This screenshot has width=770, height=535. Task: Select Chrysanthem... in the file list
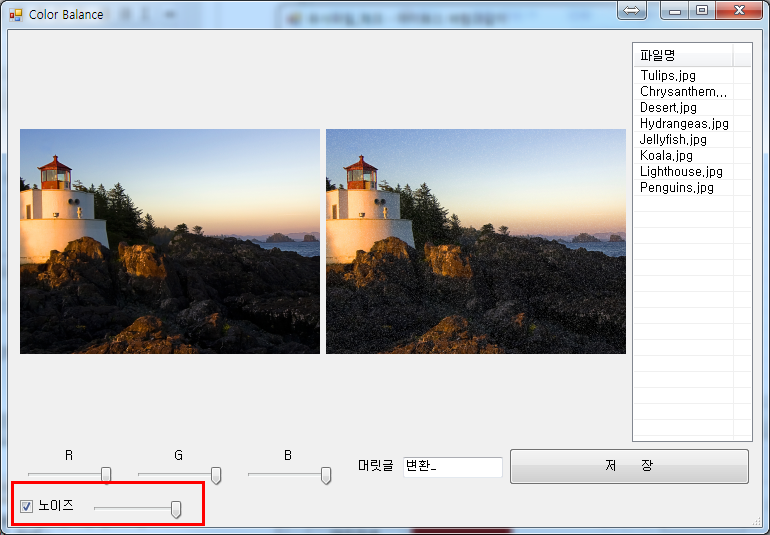click(x=683, y=91)
